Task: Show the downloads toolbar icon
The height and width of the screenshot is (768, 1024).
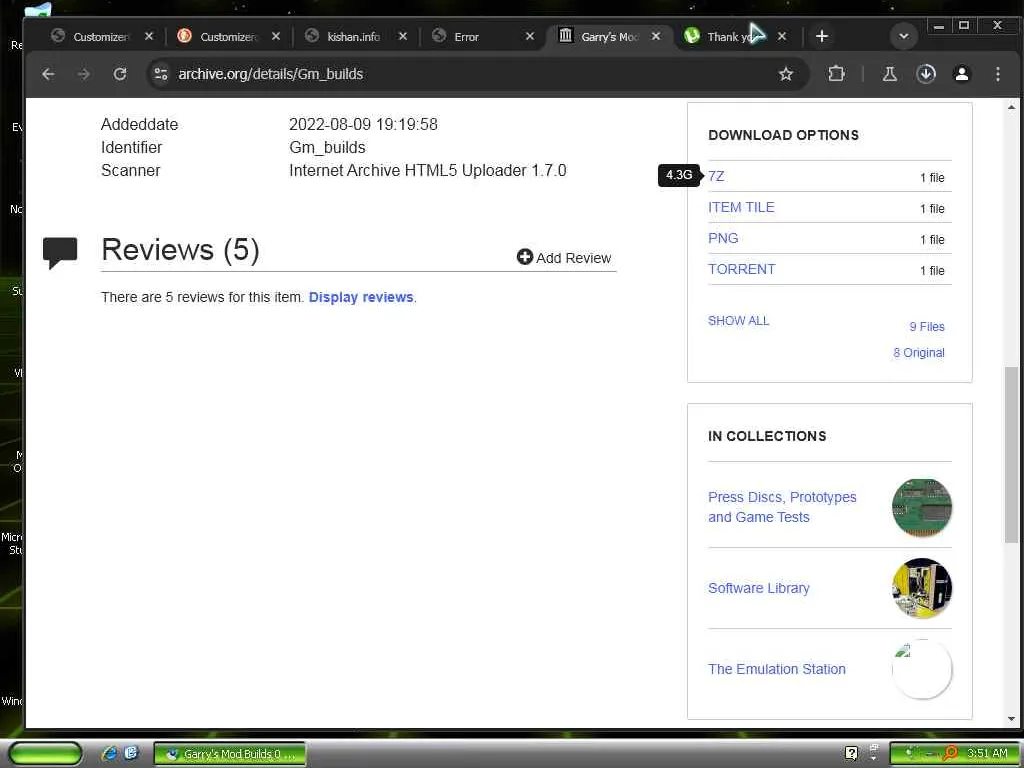Action: click(926, 74)
